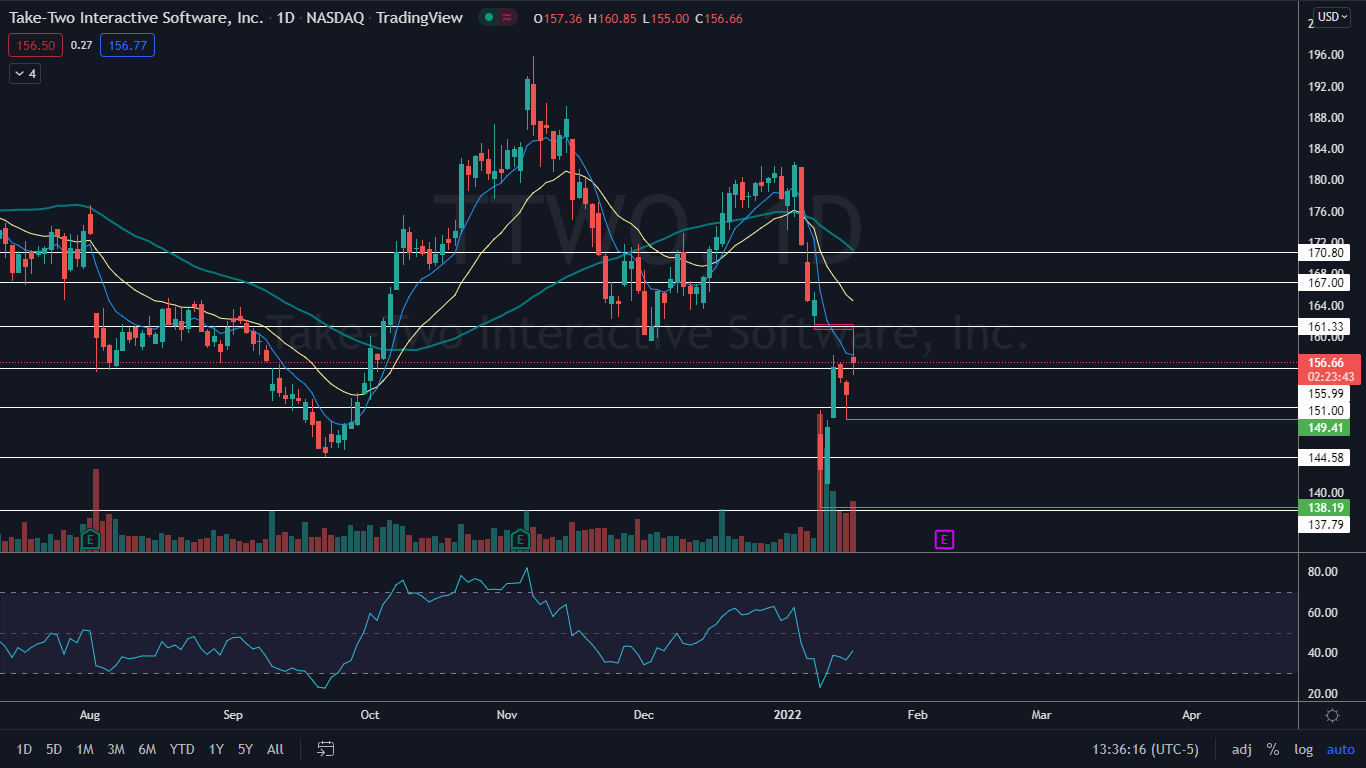Click the August earnings E marker

click(x=90, y=540)
